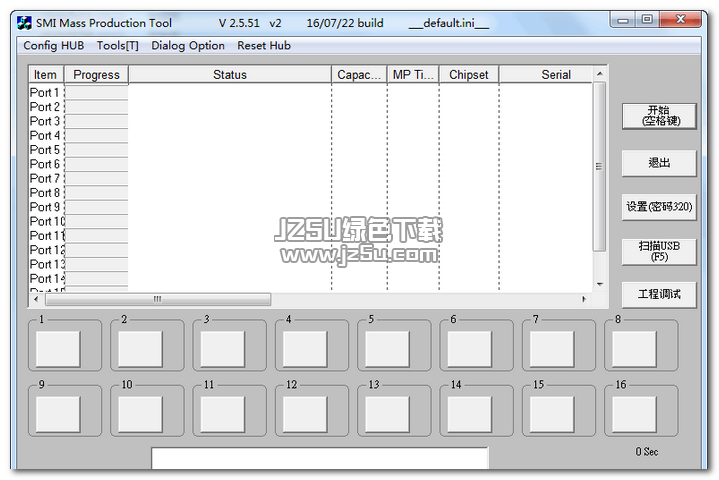Click the white message field at bottom
This screenshot has height=480, width=719.
(320, 458)
